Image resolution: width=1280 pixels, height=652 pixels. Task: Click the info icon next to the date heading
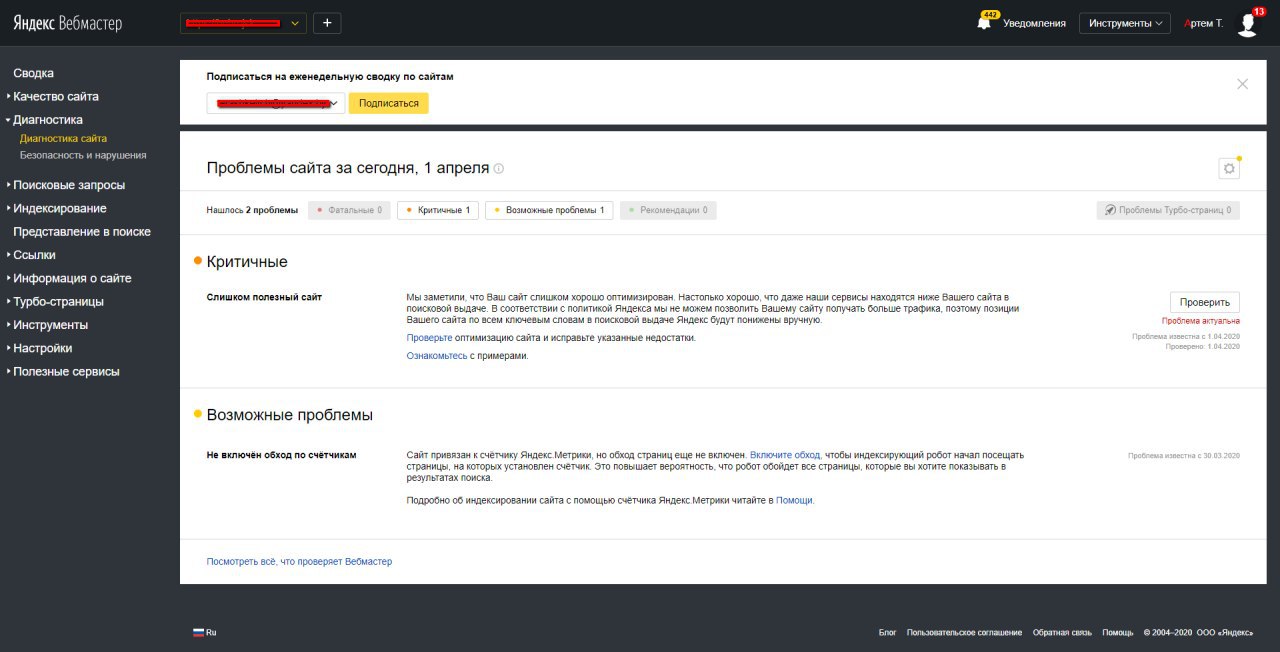[498, 168]
